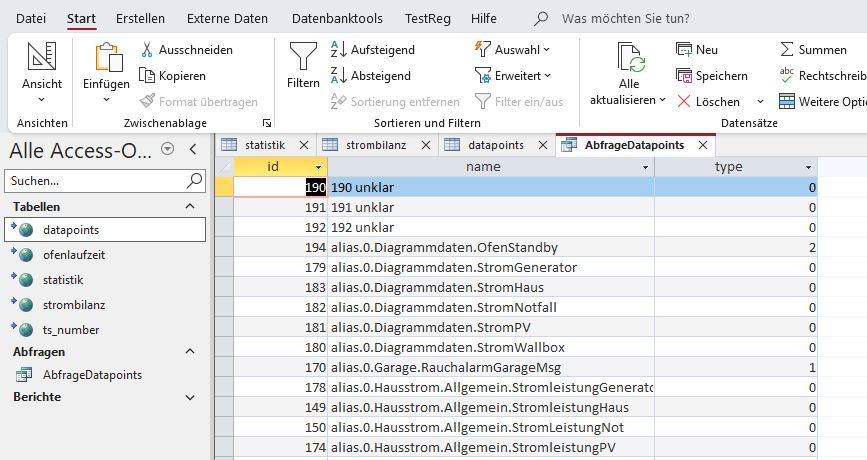Image resolution: width=867 pixels, height=460 pixels.
Task: Close the datapoints tab
Action: click(x=543, y=145)
